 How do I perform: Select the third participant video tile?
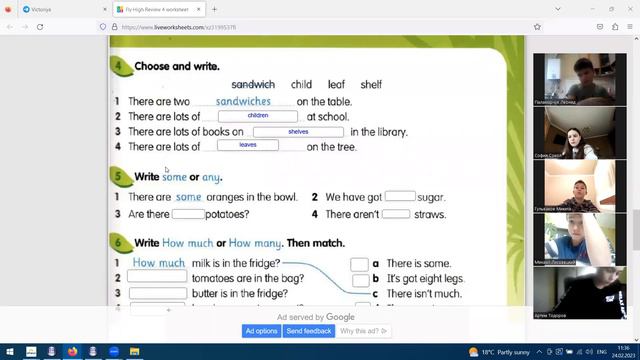click(580, 186)
